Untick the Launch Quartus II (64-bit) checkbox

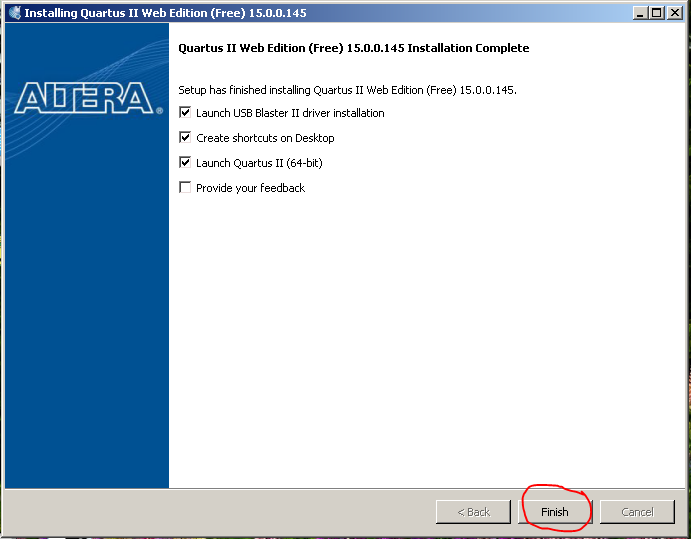tap(185, 163)
